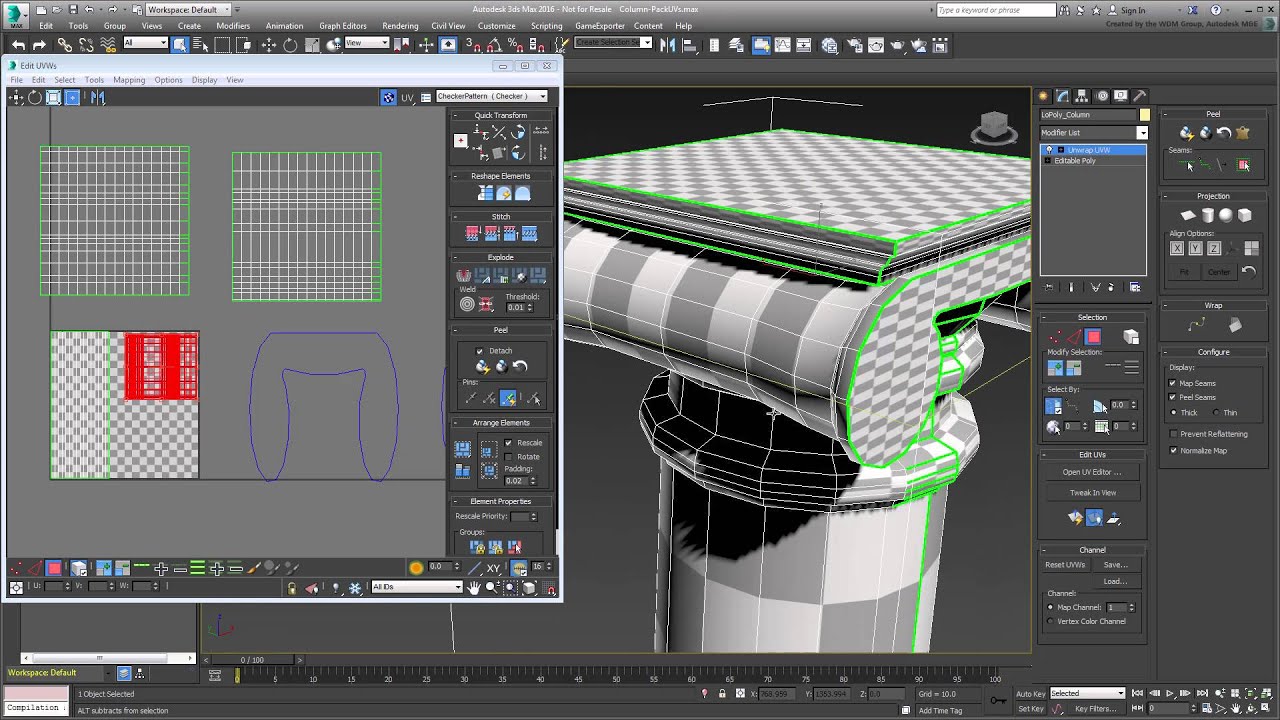1280x720 pixels.
Task: Select the Freeform Mode tool in Edit UVWs
Action: (72, 97)
